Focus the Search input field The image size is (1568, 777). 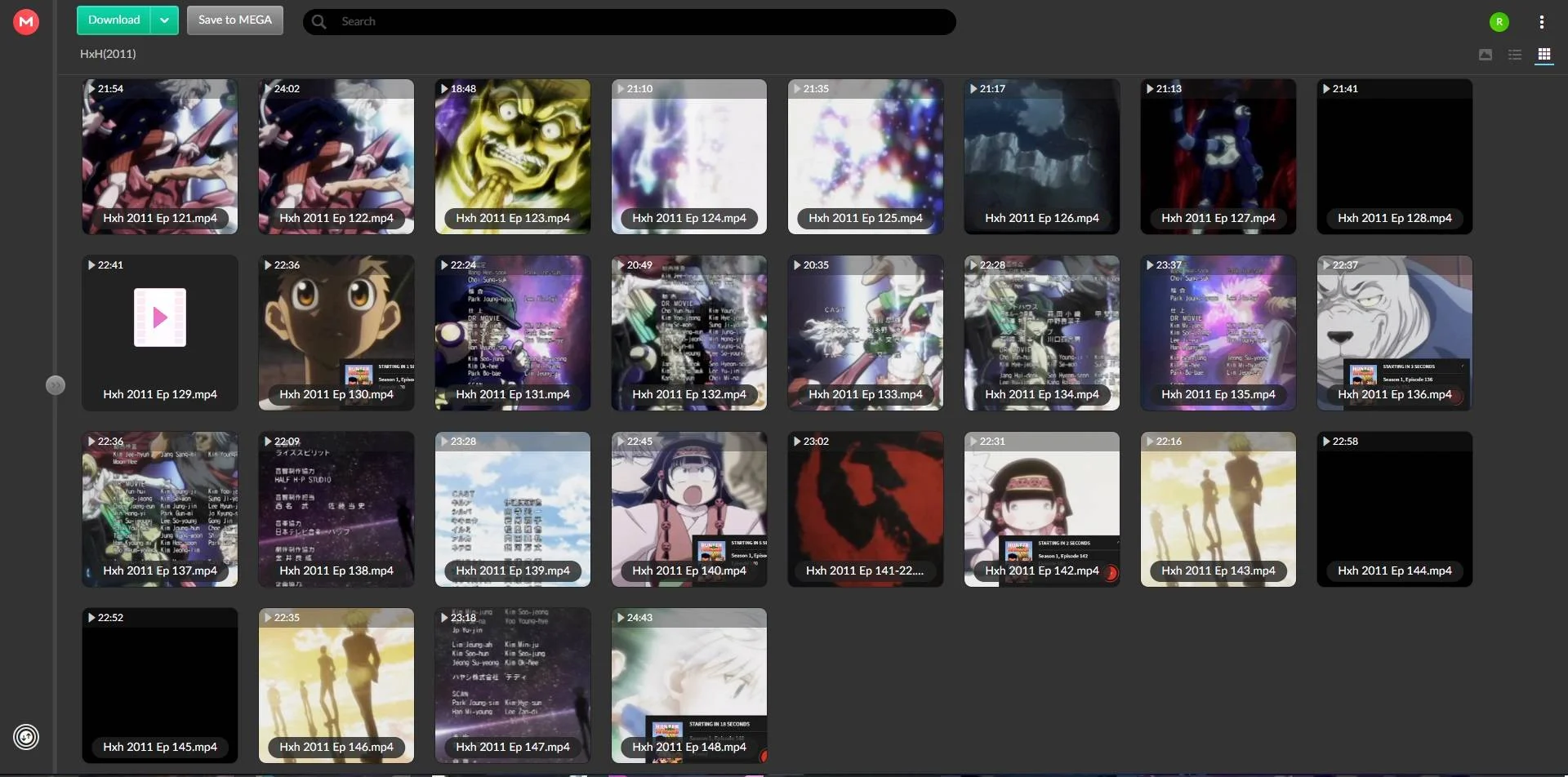click(x=629, y=22)
